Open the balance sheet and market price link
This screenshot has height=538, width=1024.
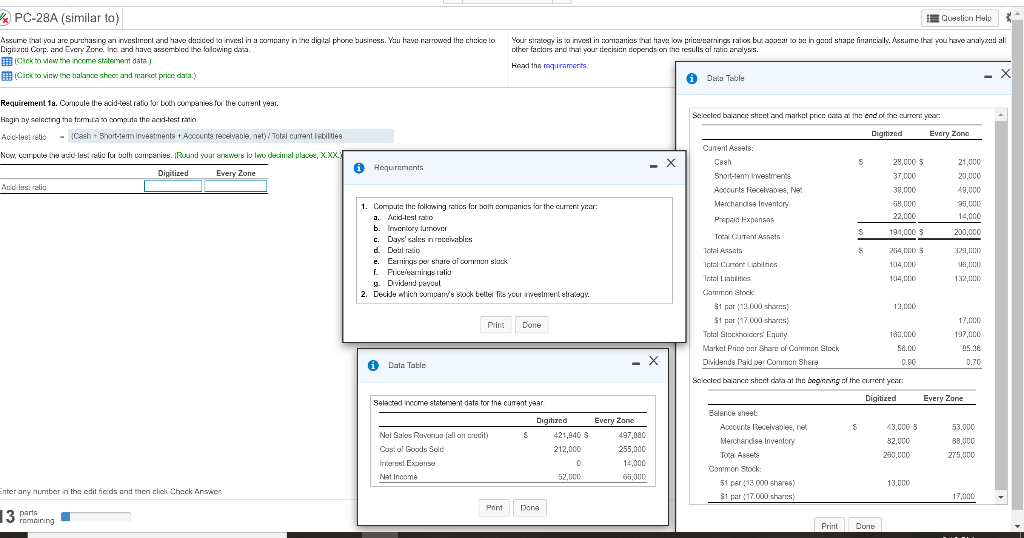(105, 76)
